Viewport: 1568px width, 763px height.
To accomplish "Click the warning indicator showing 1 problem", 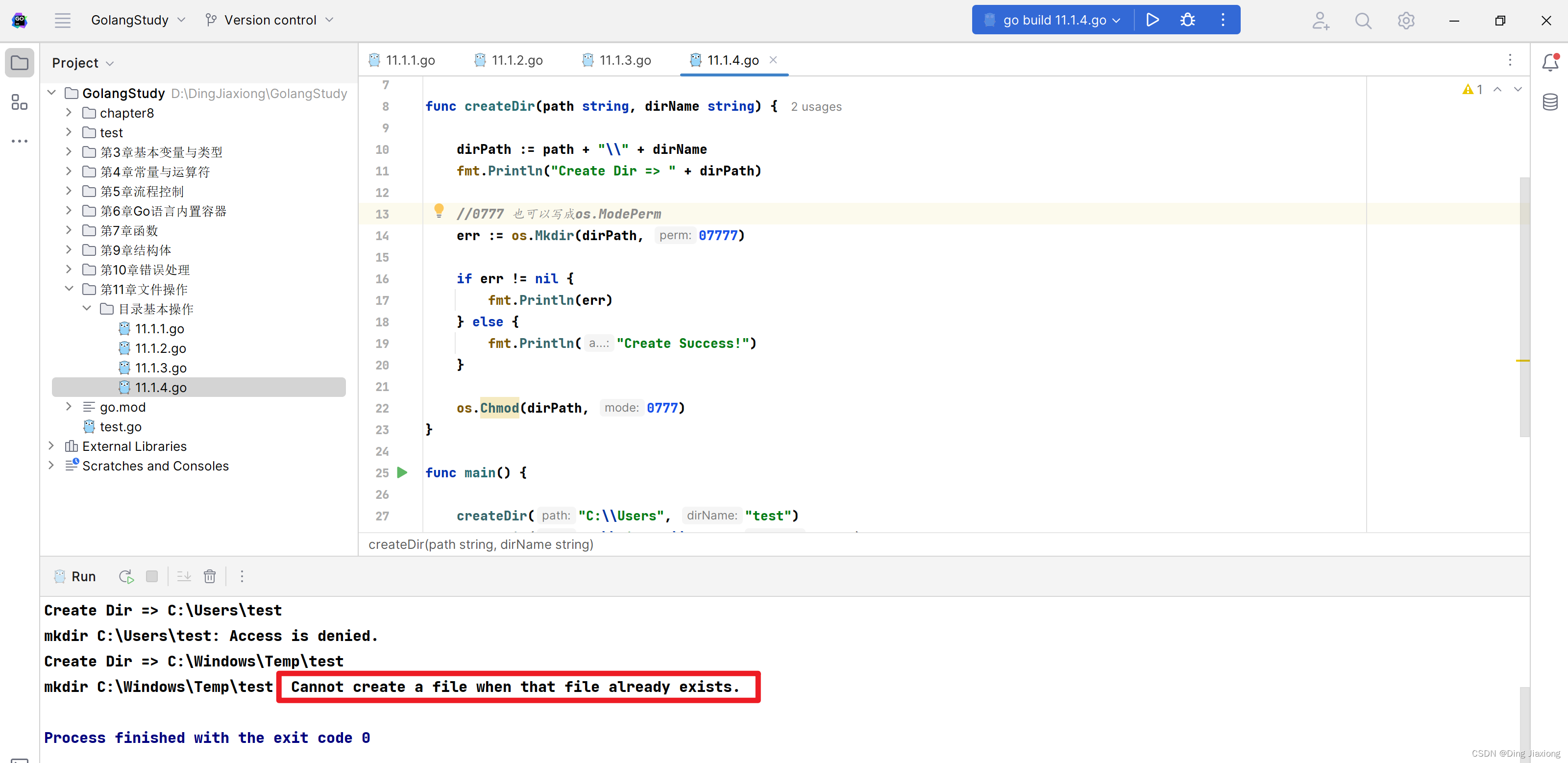I will 1472,90.
